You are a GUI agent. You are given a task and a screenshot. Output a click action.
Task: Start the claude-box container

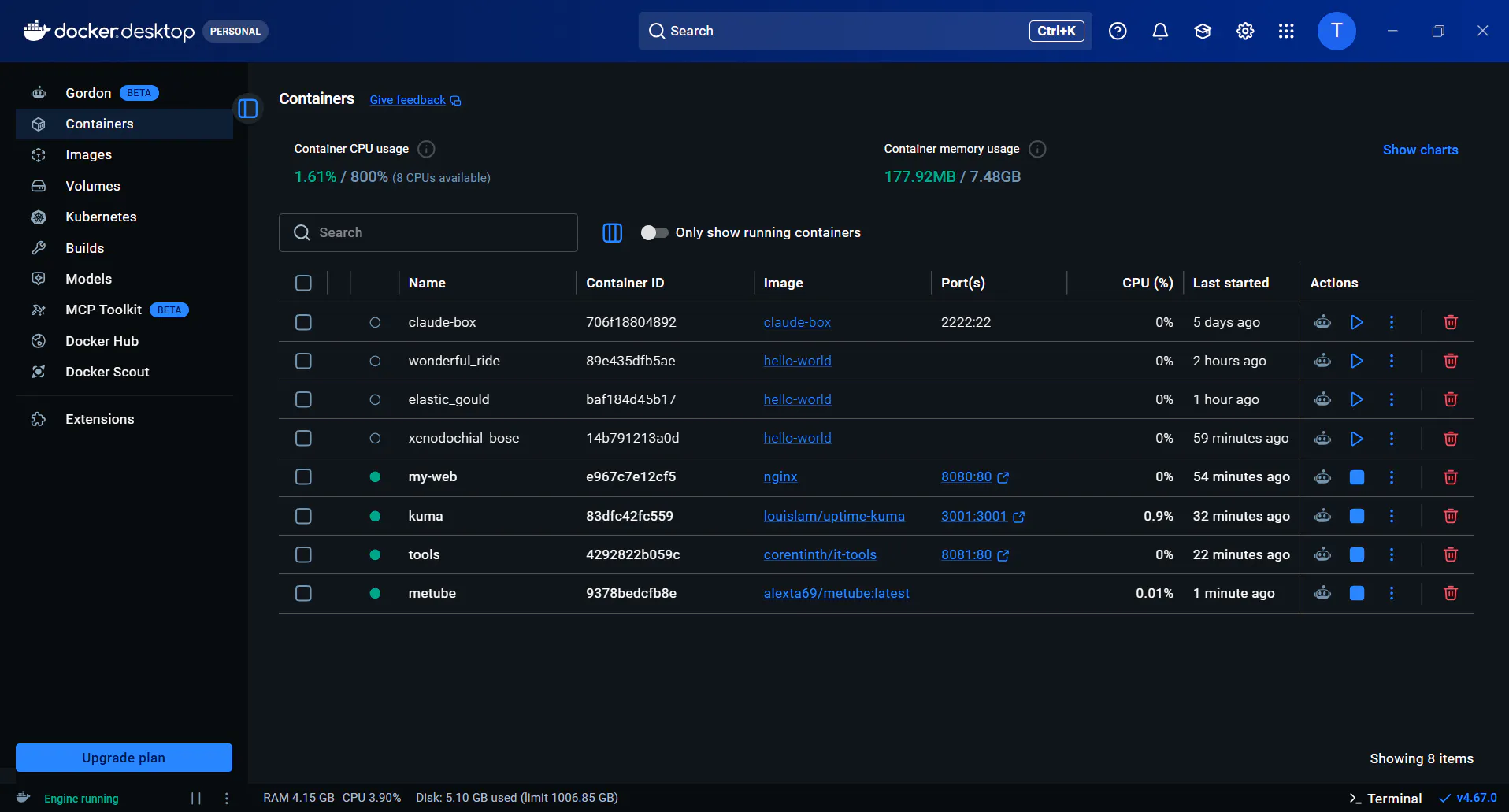click(x=1356, y=322)
